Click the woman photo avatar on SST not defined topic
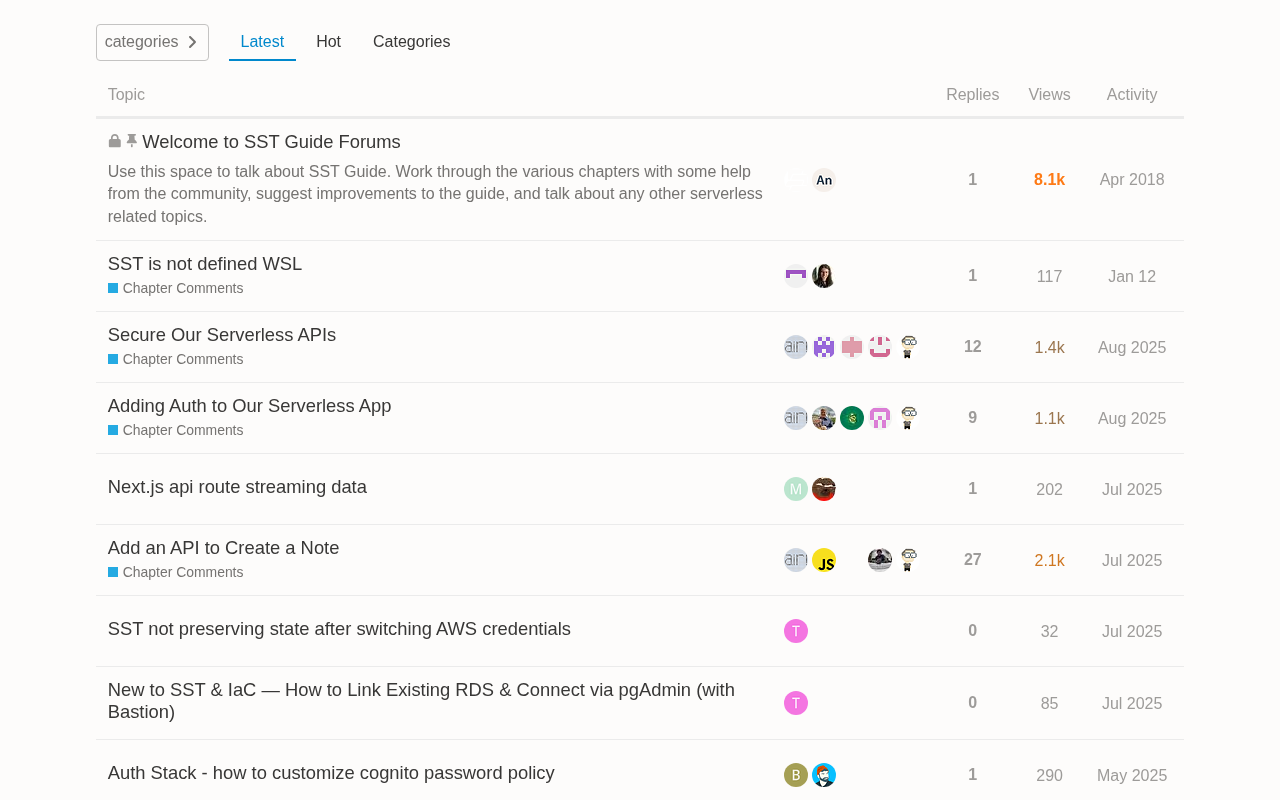1280x800 pixels. [823, 276]
